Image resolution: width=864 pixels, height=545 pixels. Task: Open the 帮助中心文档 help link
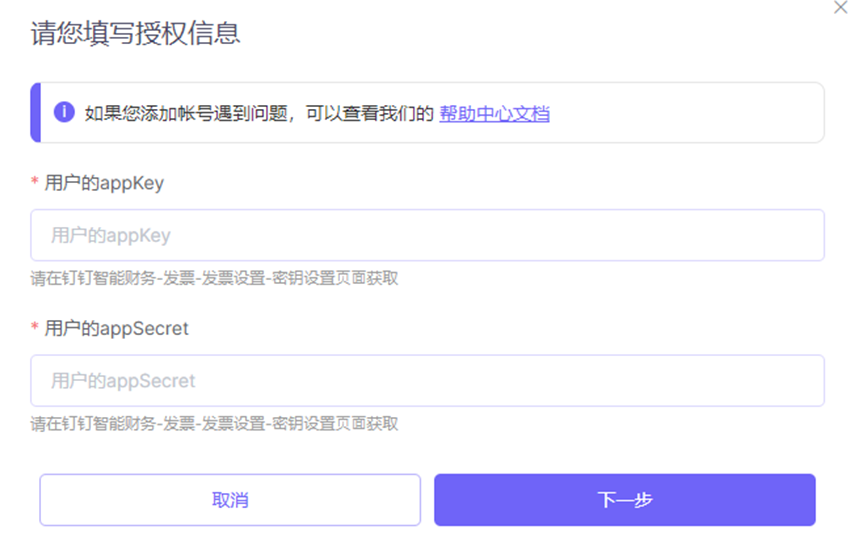coord(494,113)
